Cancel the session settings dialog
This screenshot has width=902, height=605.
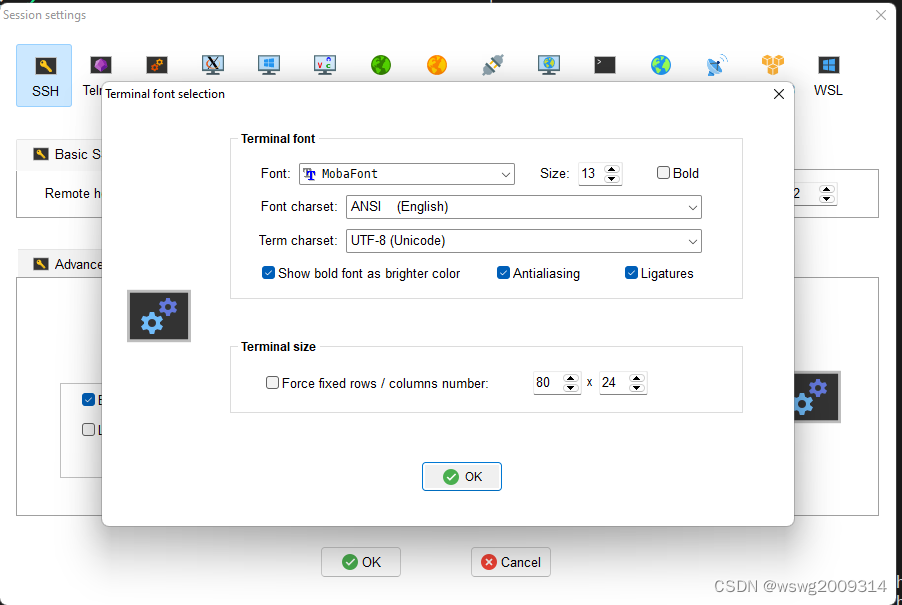[510, 562]
